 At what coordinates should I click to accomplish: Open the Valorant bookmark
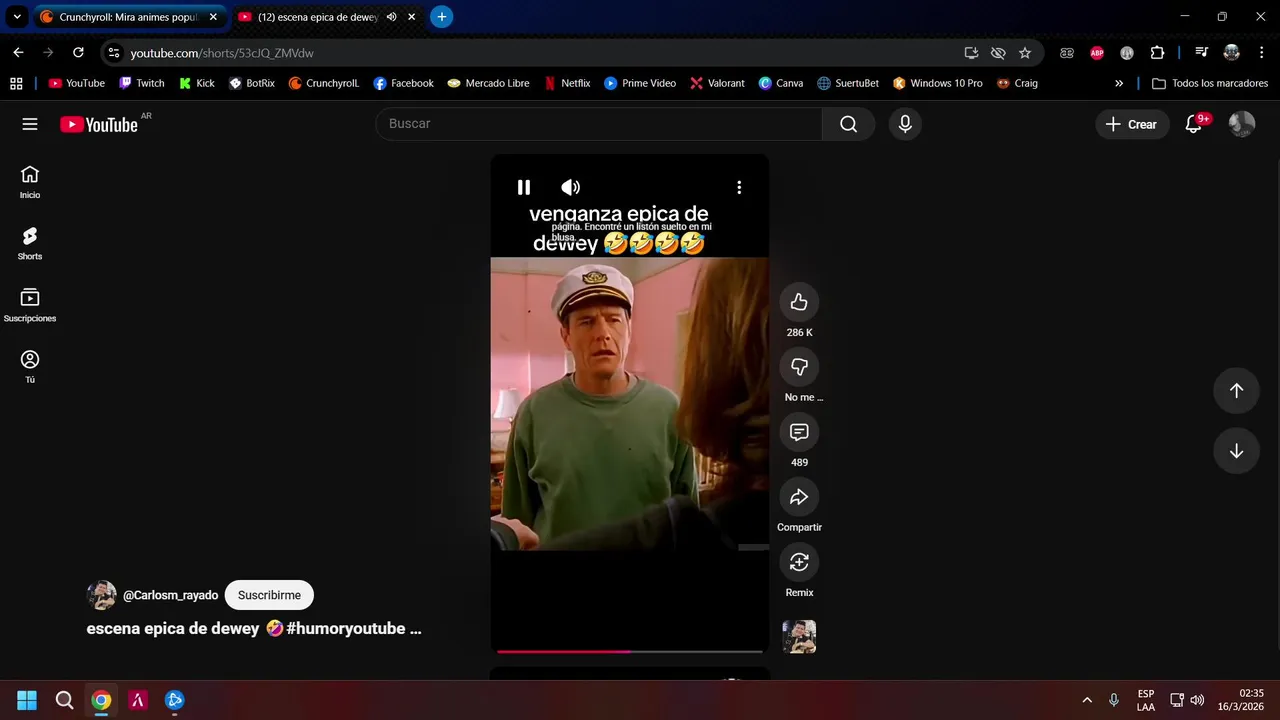(x=717, y=83)
